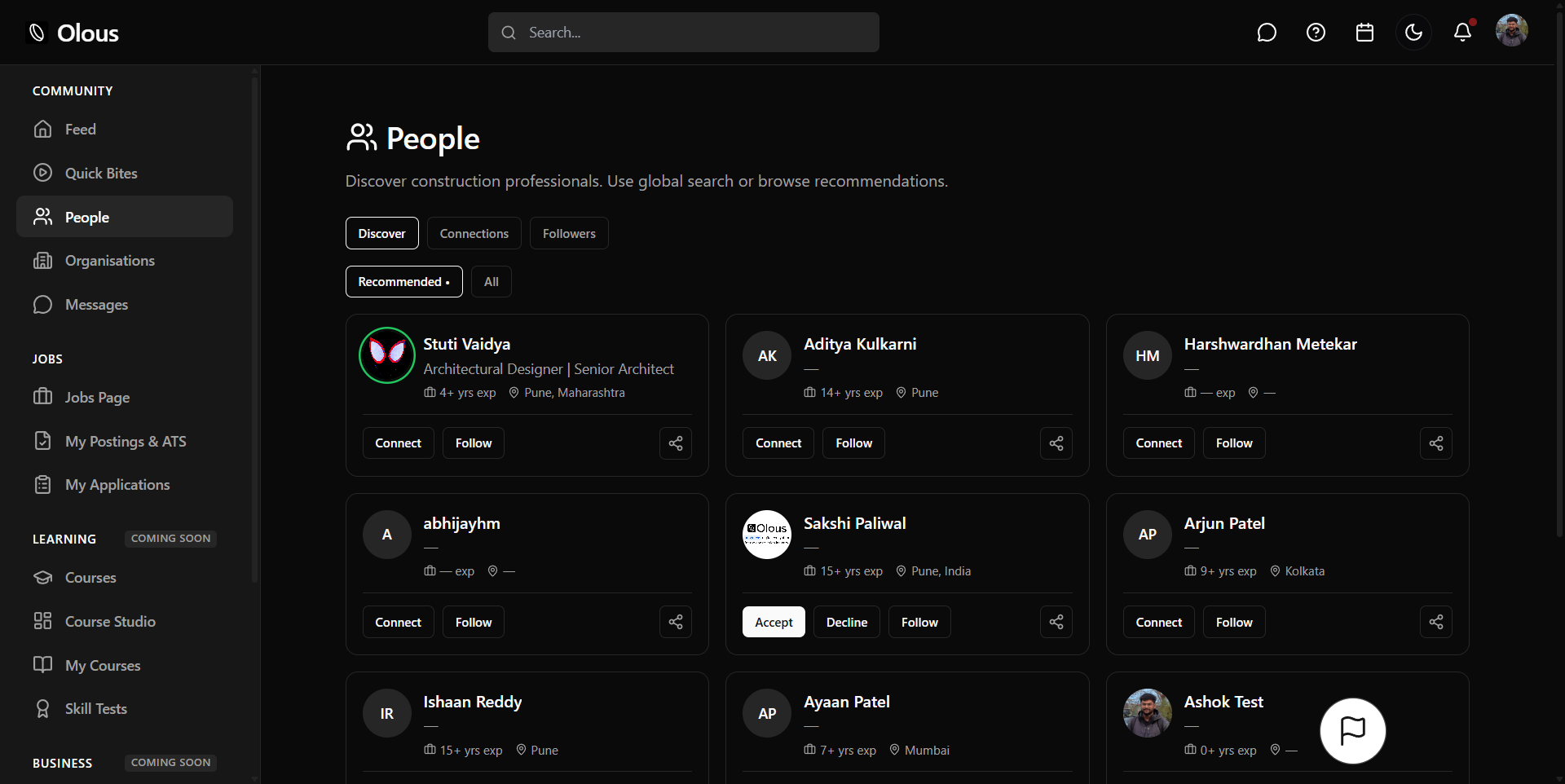Open Messages in sidebar
The height and width of the screenshot is (784, 1565).
click(125, 305)
